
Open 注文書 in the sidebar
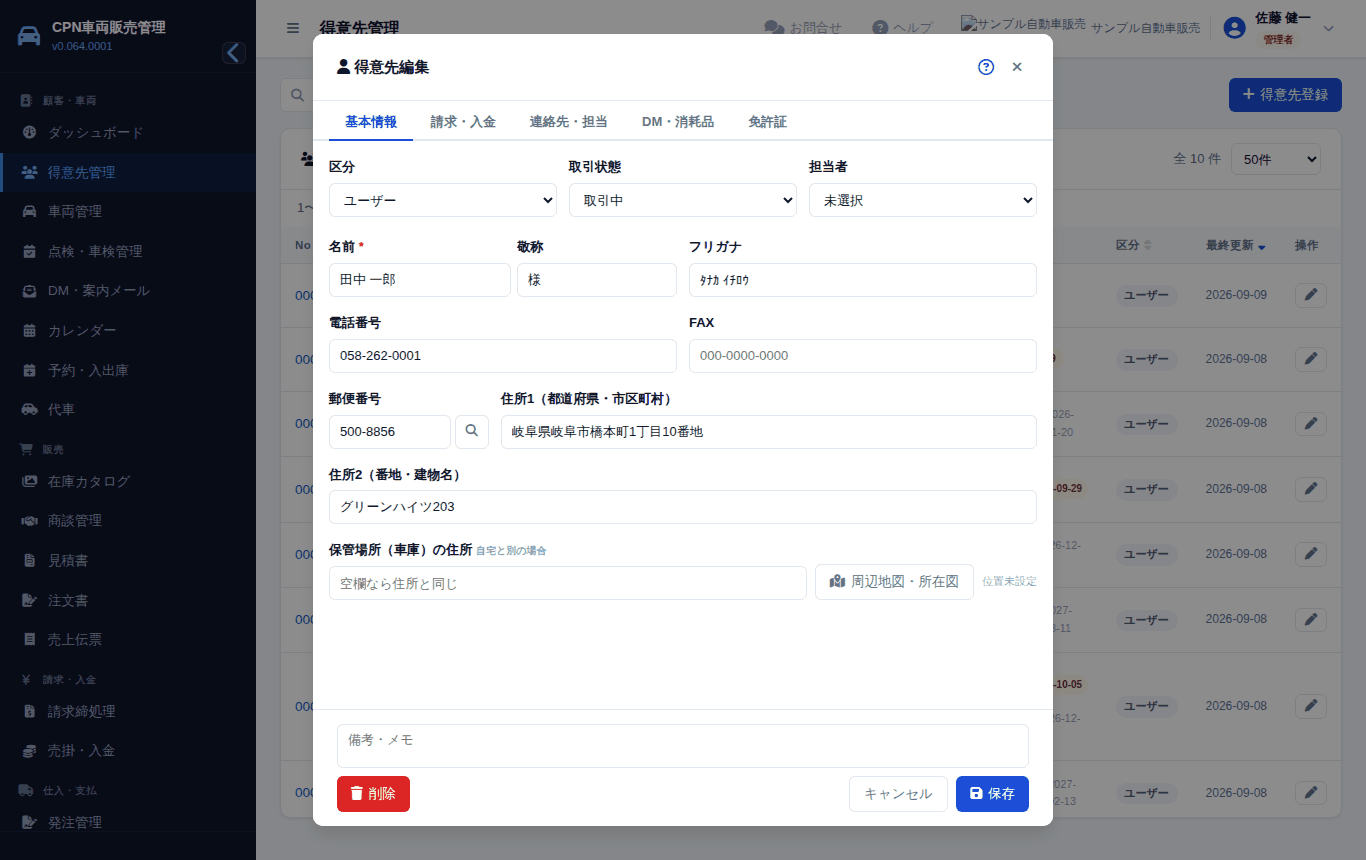coord(128,601)
